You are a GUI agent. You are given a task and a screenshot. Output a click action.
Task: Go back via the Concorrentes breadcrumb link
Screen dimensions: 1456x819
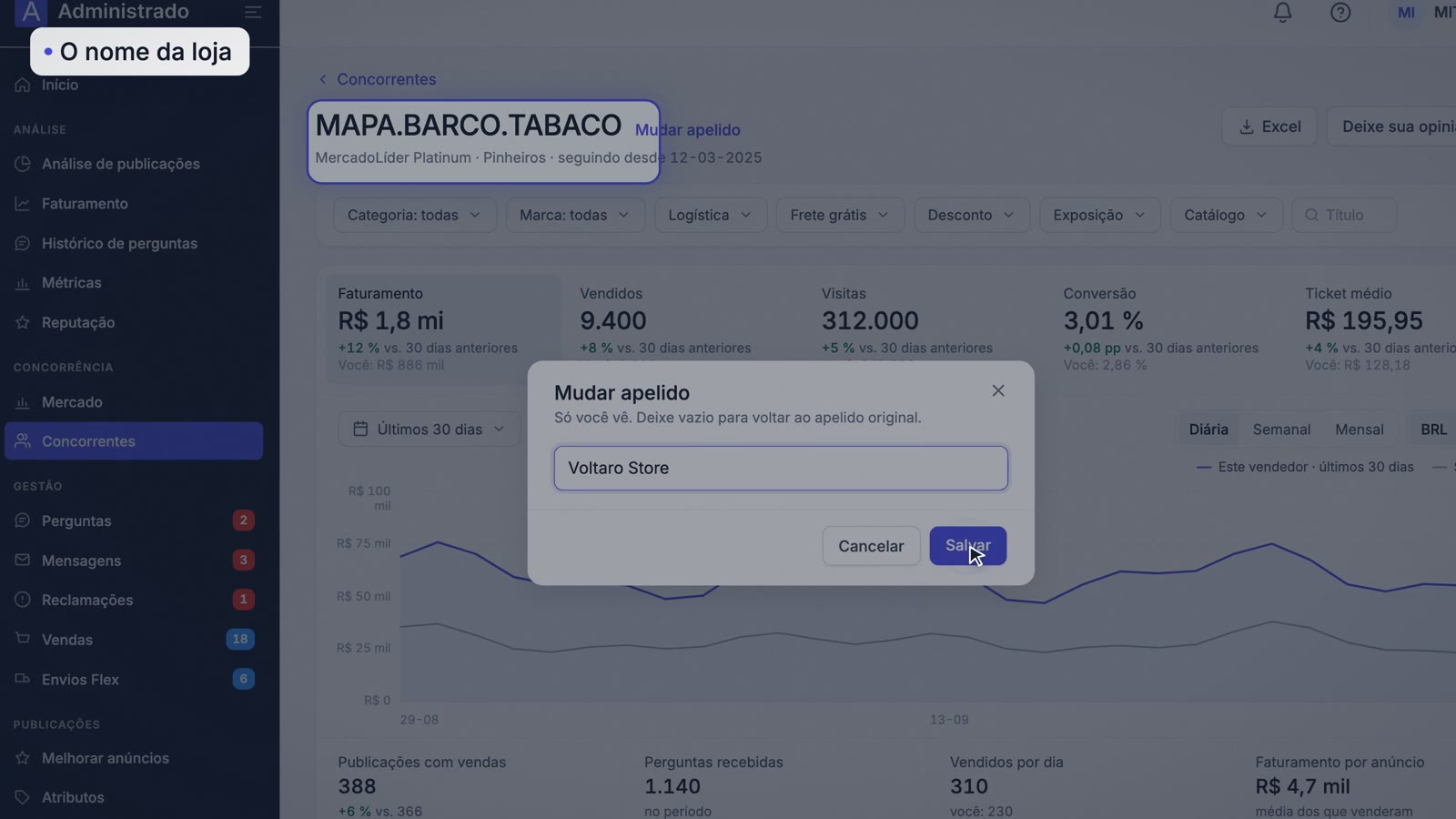377,79
